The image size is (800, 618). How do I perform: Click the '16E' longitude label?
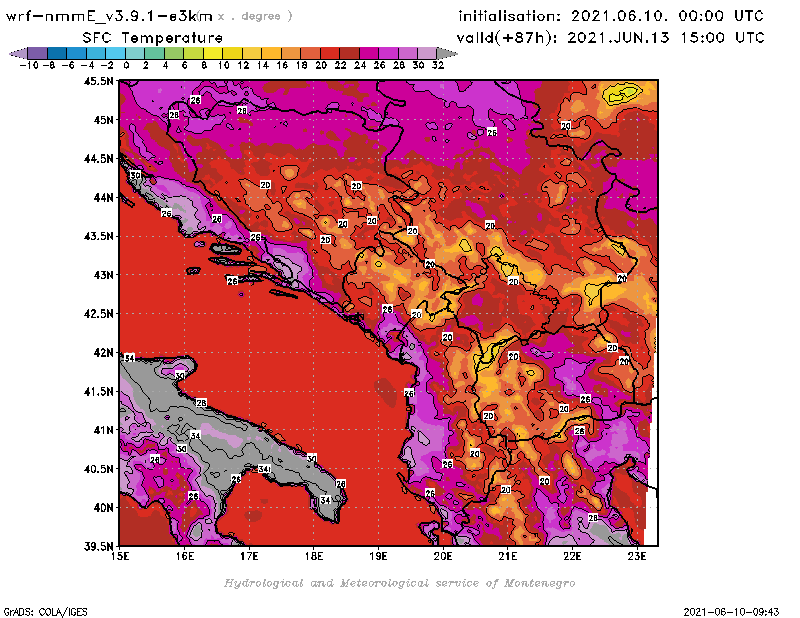coord(185,556)
